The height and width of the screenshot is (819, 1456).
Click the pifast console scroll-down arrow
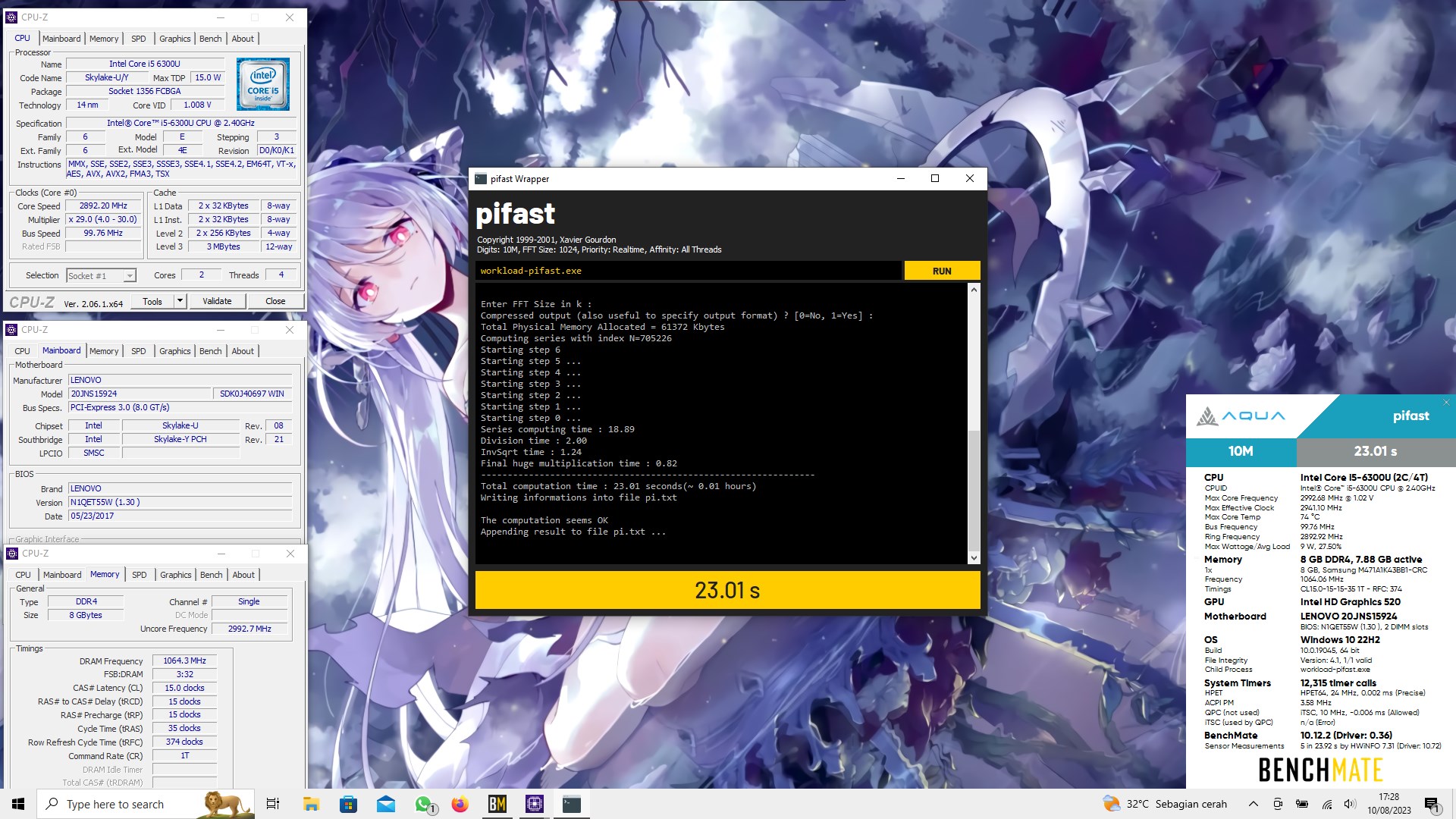coord(974,558)
